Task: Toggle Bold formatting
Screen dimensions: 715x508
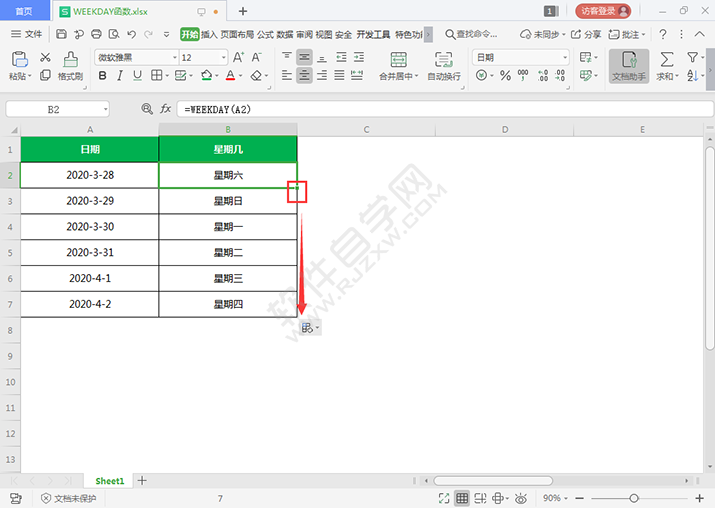Action: pyautogui.click(x=103, y=75)
